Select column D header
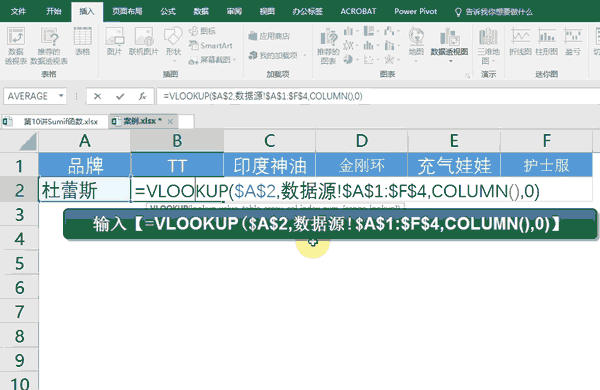This screenshot has height=390, width=600. coord(362,141)
